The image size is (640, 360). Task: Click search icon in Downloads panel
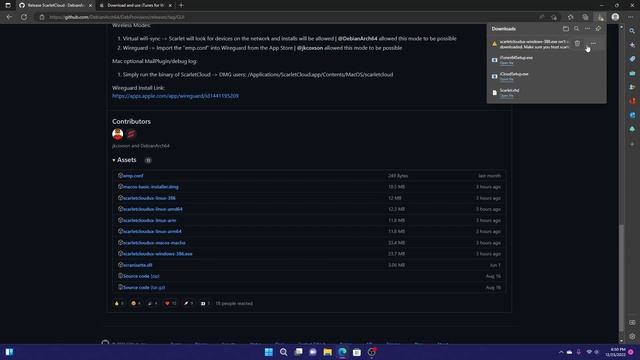[x=576, y=29]
